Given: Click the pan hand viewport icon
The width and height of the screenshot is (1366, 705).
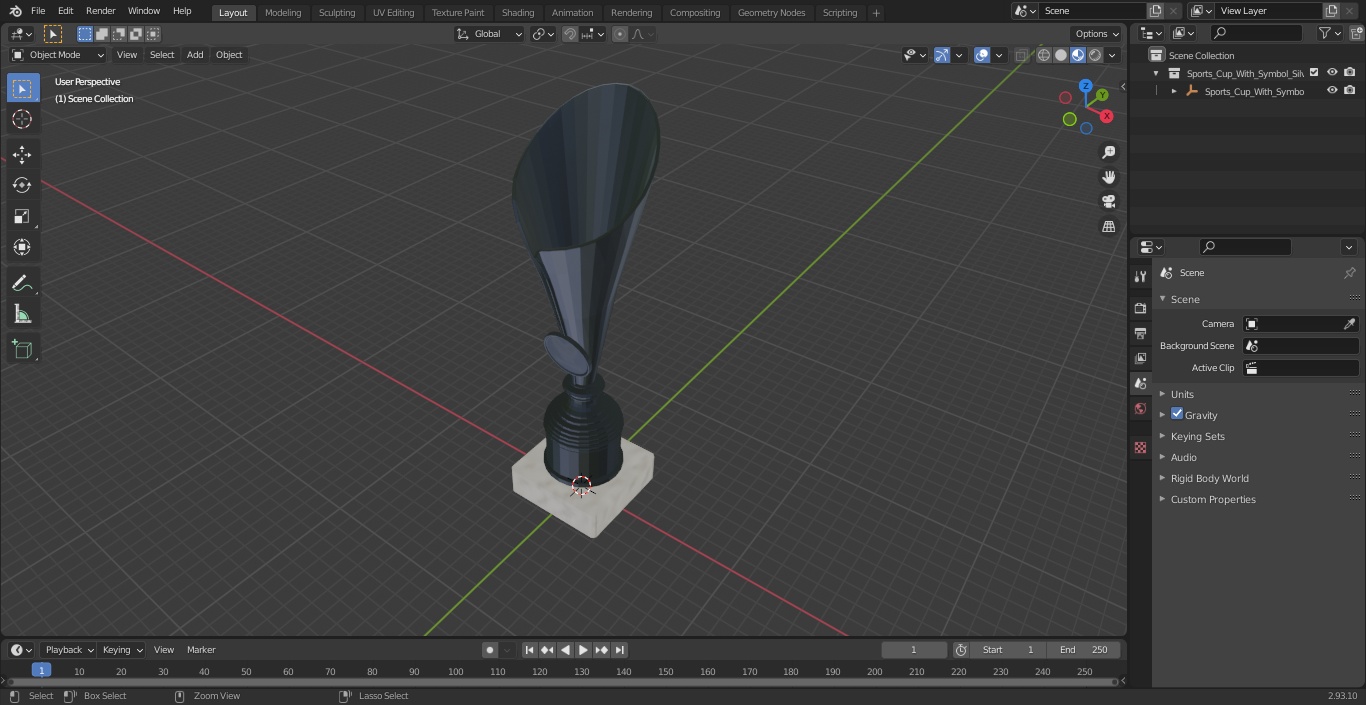Looking at the screenshot, I should click(x=1108, y=177).
